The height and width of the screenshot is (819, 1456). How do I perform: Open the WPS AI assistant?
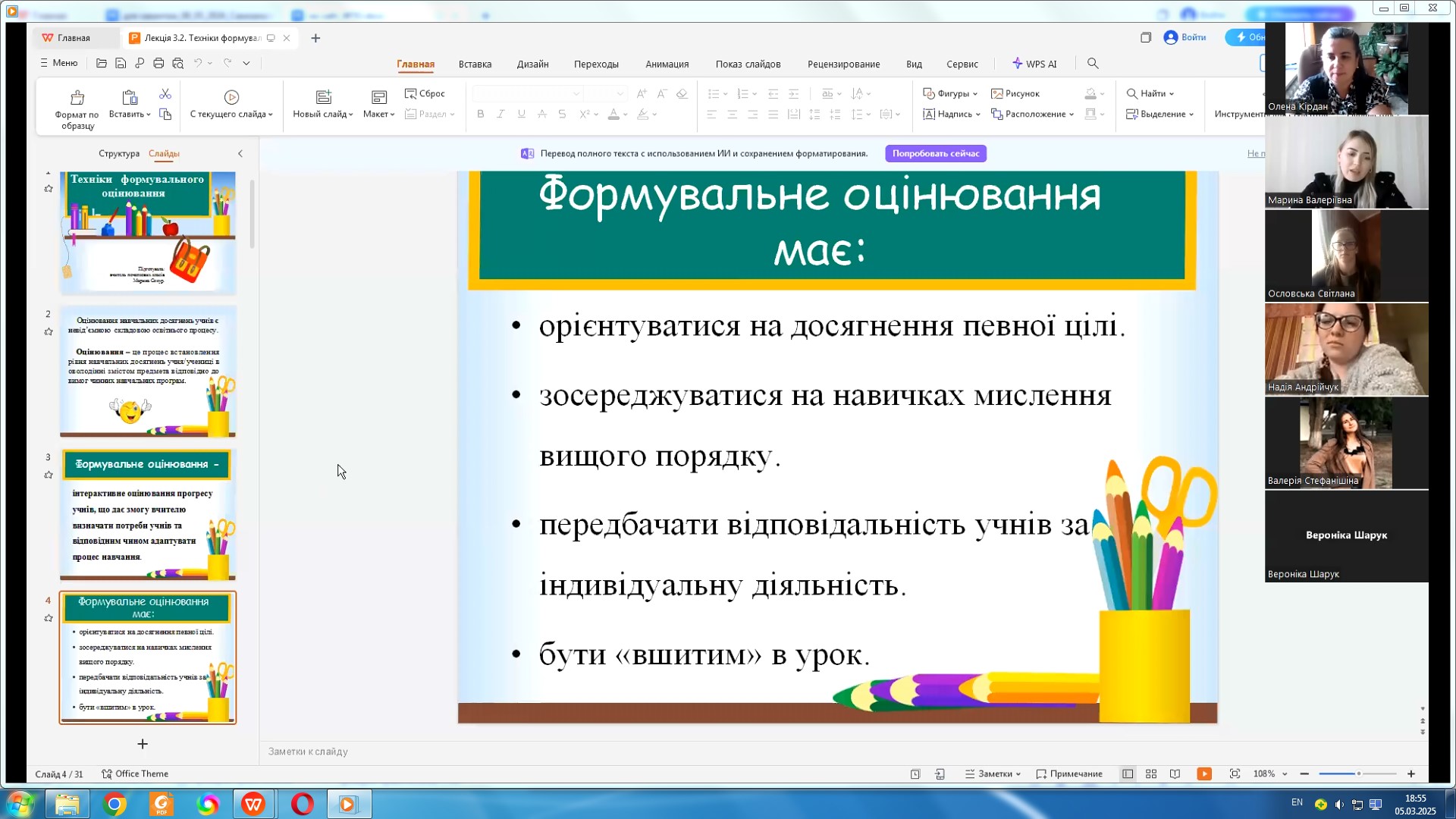(1034, 64)
